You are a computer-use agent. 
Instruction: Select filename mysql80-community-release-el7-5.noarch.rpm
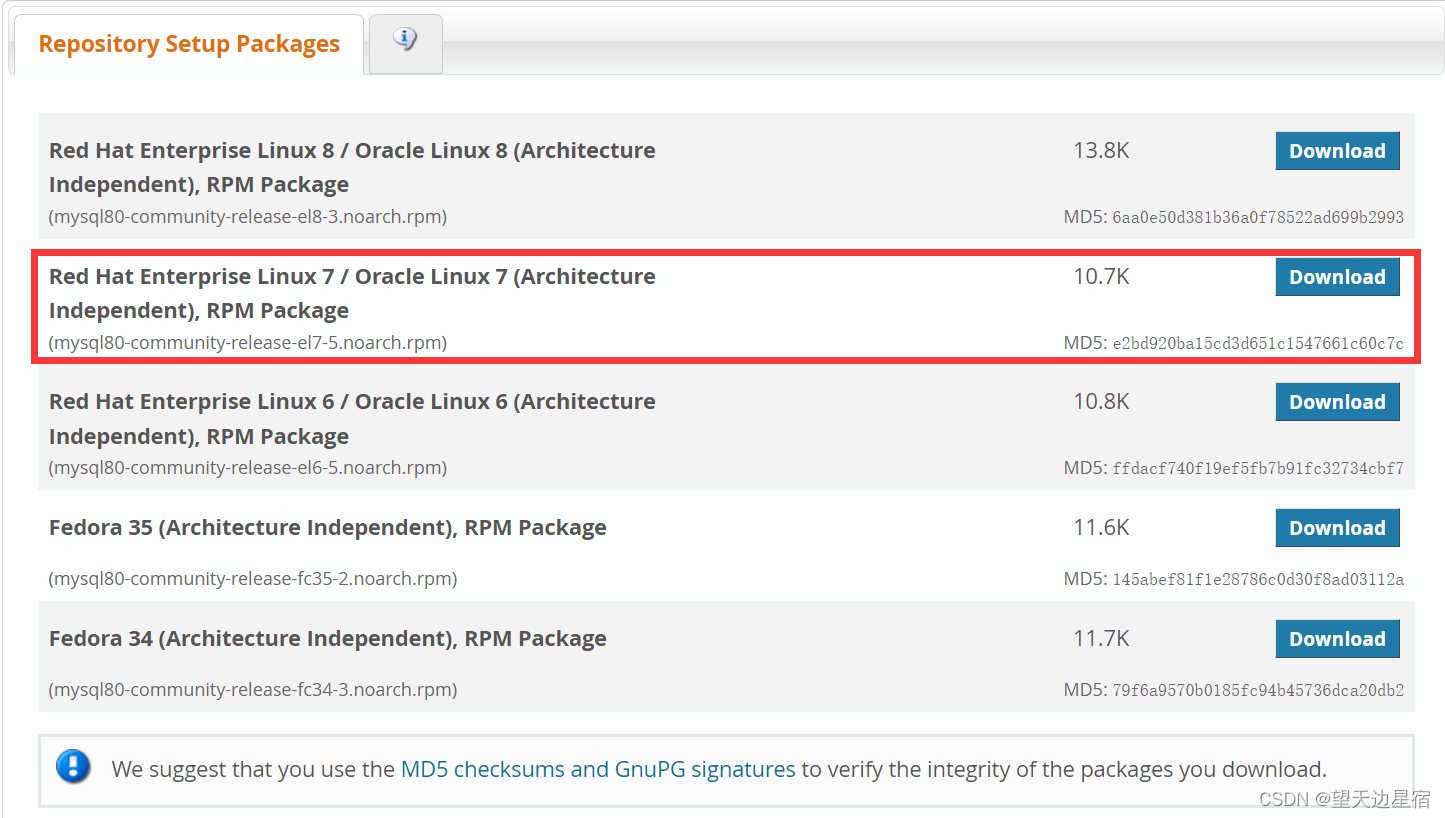[x=248, y=343]
